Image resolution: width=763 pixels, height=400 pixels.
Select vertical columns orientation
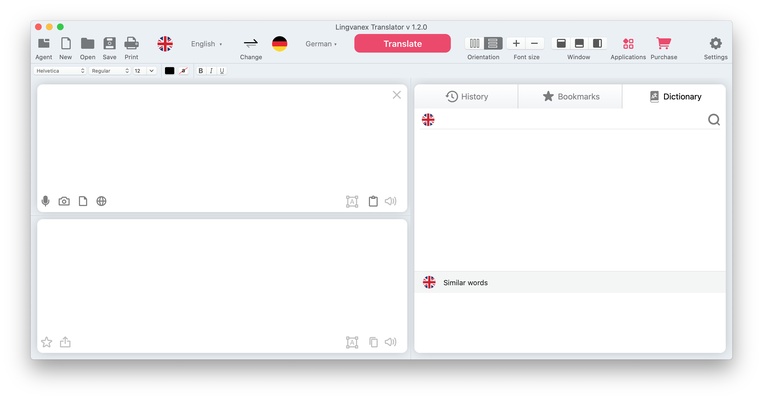tap(474, 43)
